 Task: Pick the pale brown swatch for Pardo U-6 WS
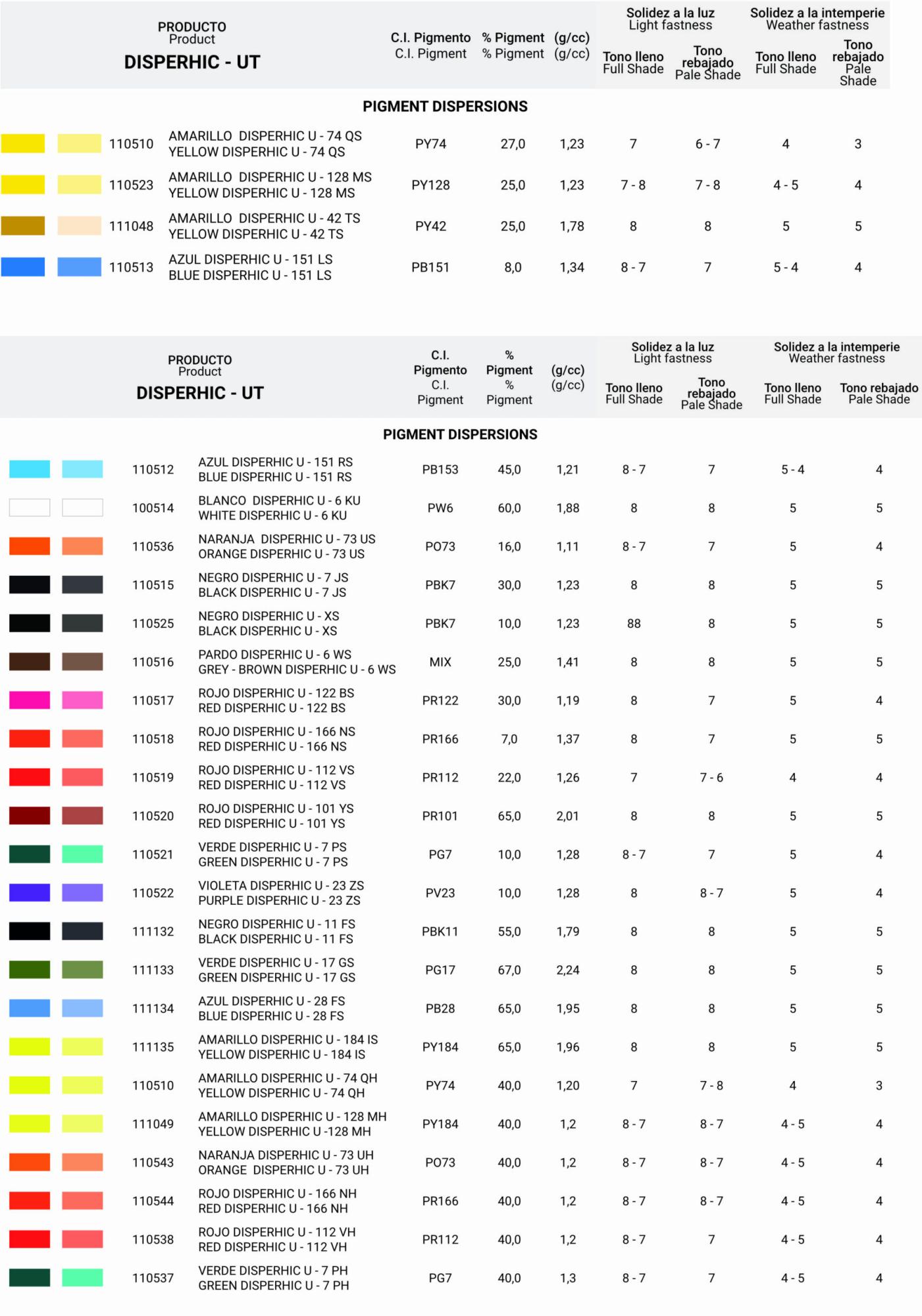pos(82,662)
